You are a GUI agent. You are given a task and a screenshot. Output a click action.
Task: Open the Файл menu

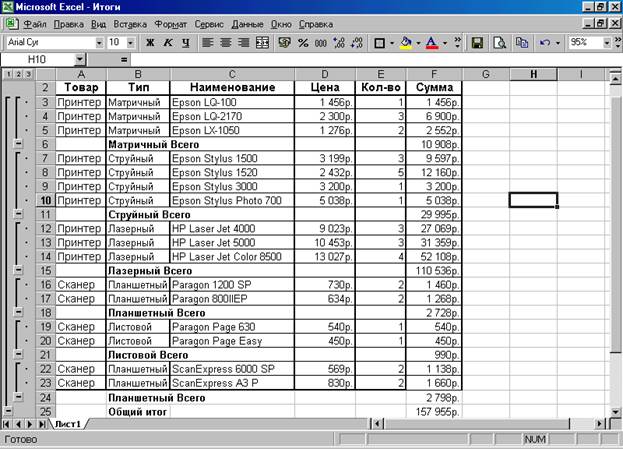[x=35, y=24]
